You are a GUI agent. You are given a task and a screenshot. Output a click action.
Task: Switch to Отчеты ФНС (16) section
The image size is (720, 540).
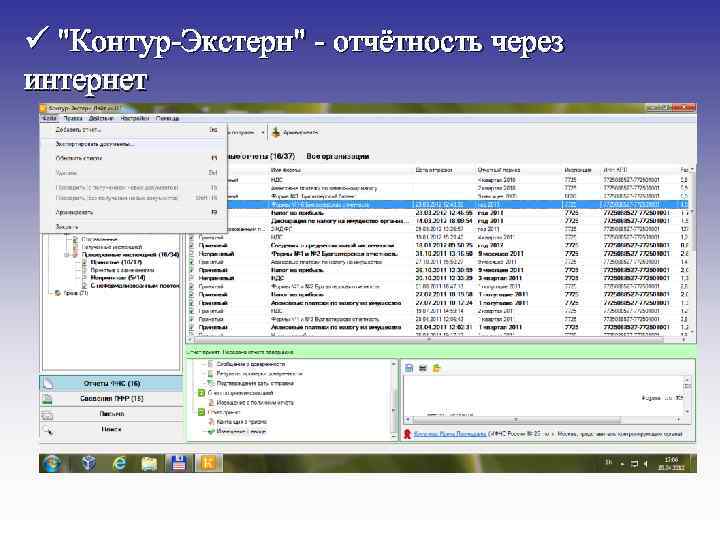click(x=111, y=383)
